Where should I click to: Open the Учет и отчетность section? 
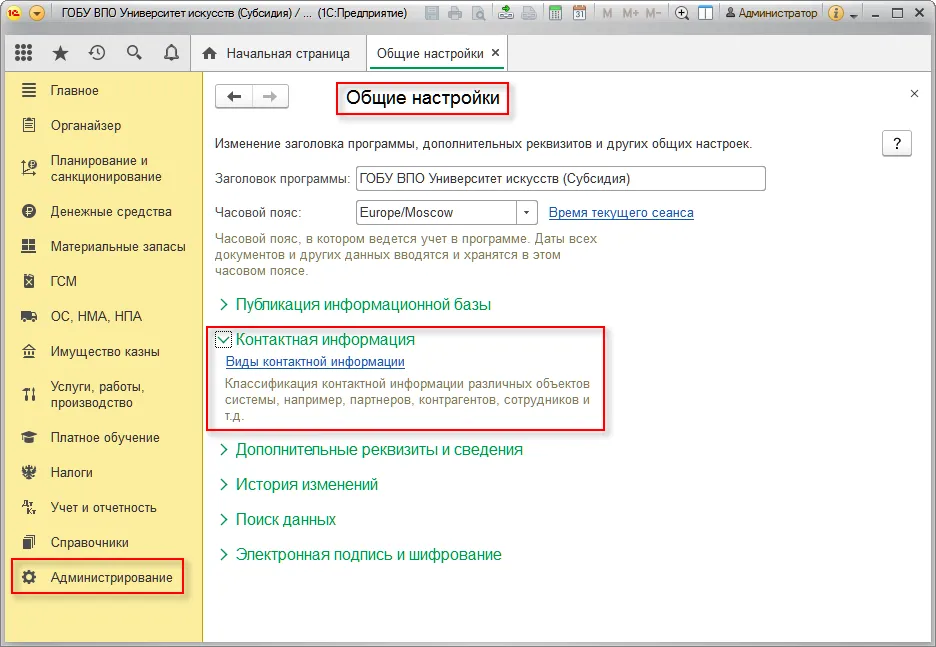[103, 507]
